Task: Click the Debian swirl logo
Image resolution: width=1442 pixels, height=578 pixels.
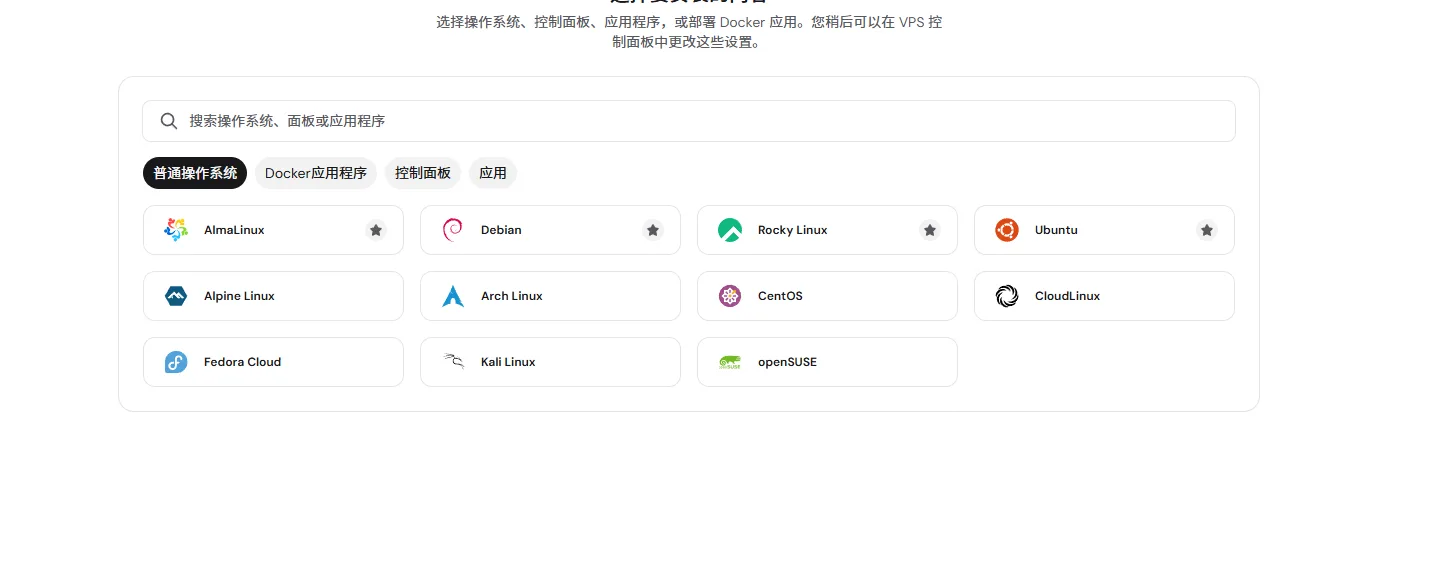Action: [452, 230]
